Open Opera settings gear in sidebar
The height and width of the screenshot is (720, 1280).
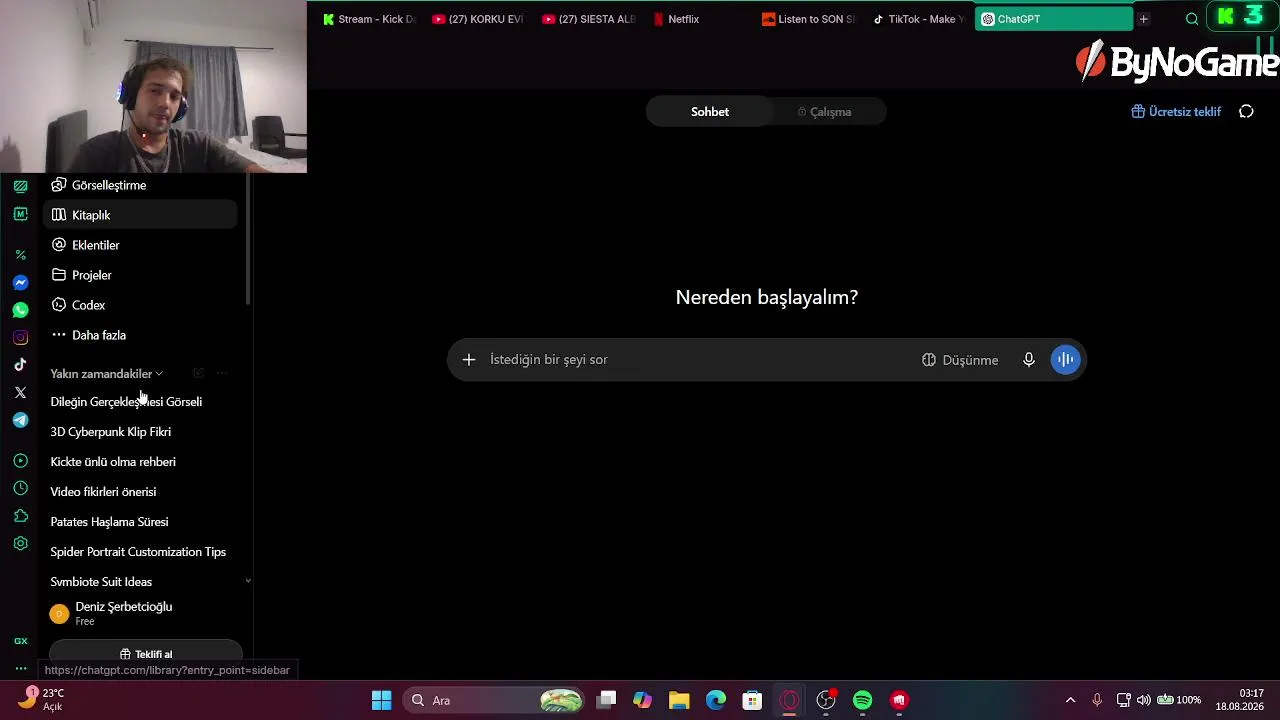coord(20,543)
